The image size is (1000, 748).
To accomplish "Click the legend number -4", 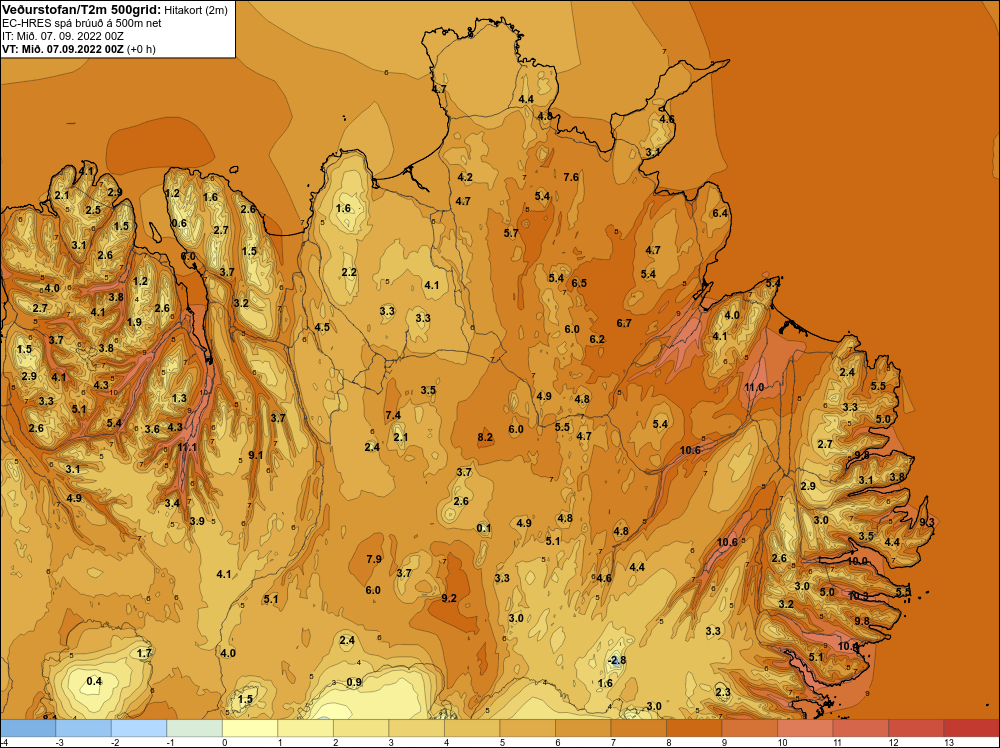I will [4, 742].
